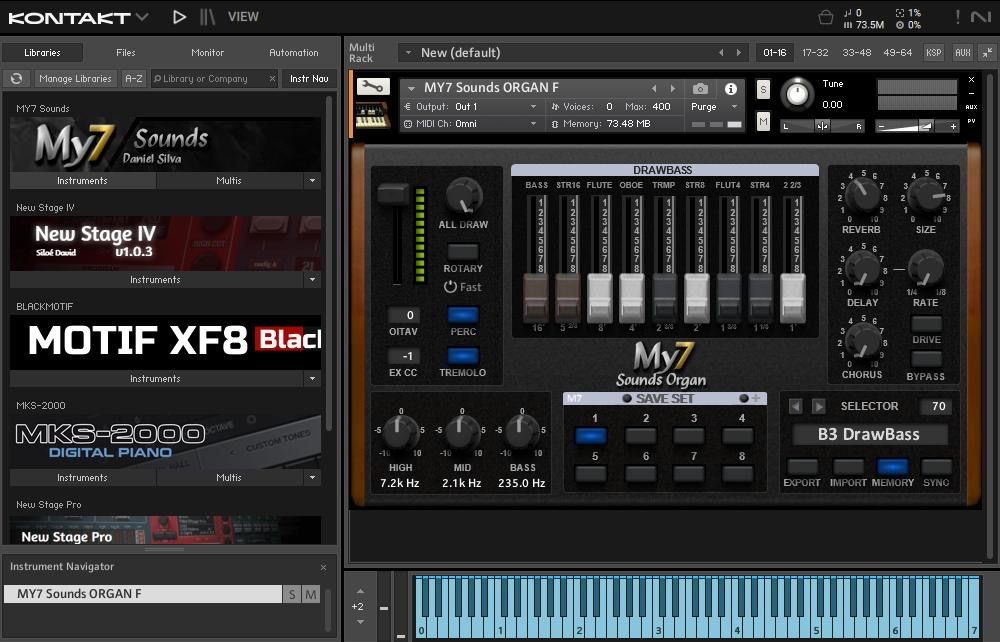The height and width of the screenshot is (642, 1000).
Task: Toggle the PERC button
Action: pos(463,315)
